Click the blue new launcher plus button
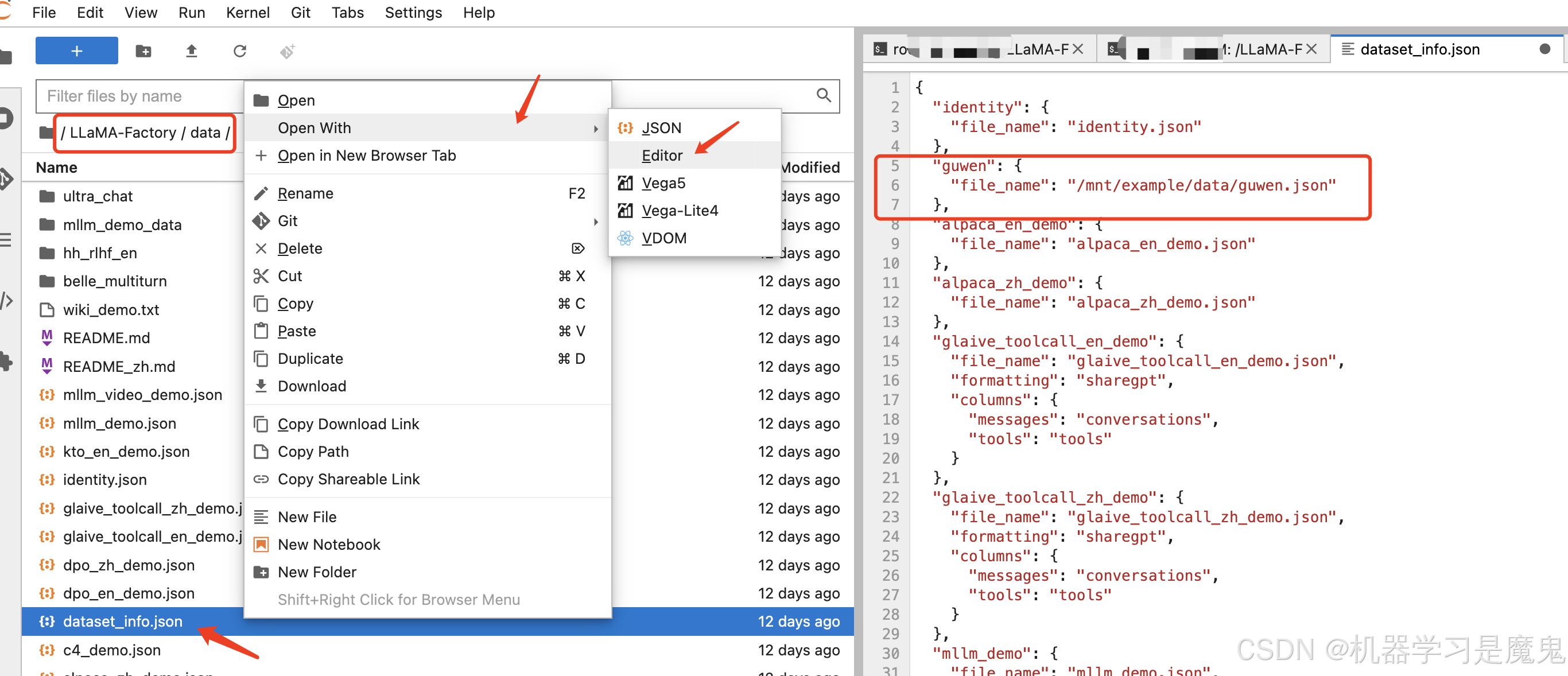Viewport: 1568px width, 676px height. [x=77, y=51]
